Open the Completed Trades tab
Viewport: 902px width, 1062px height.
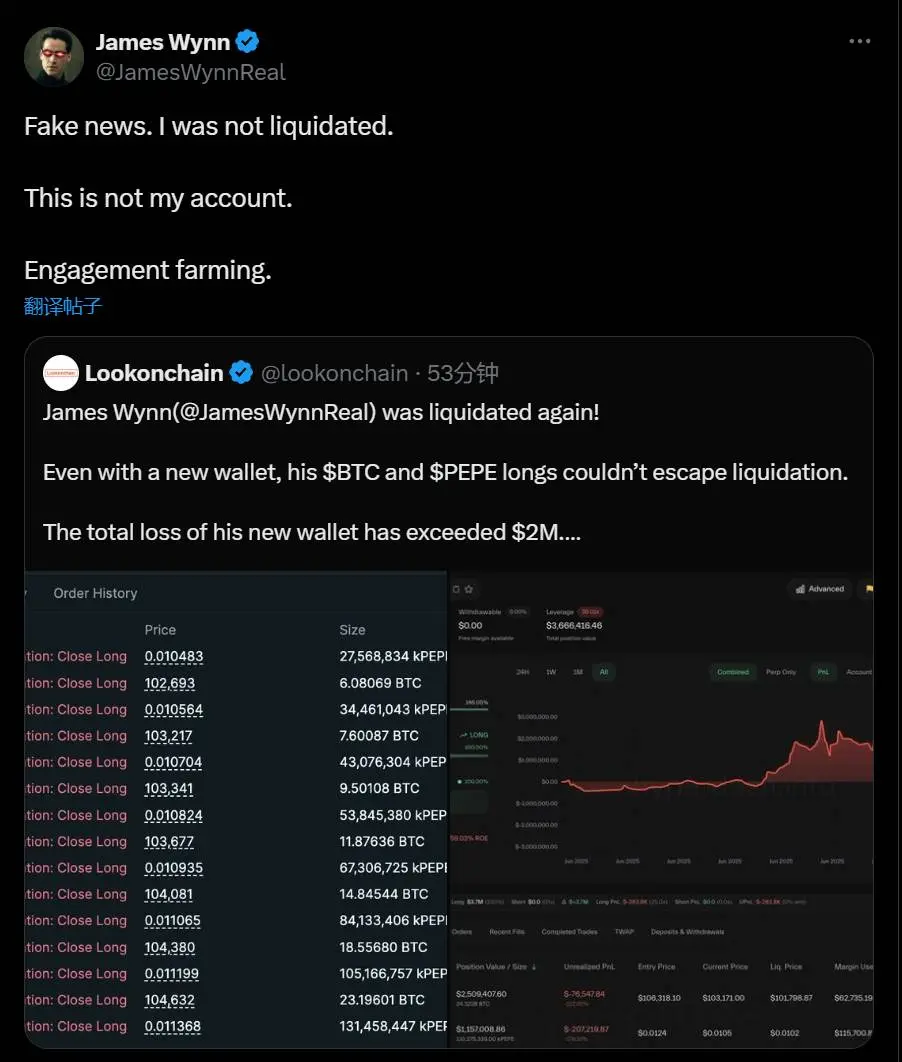572,932
